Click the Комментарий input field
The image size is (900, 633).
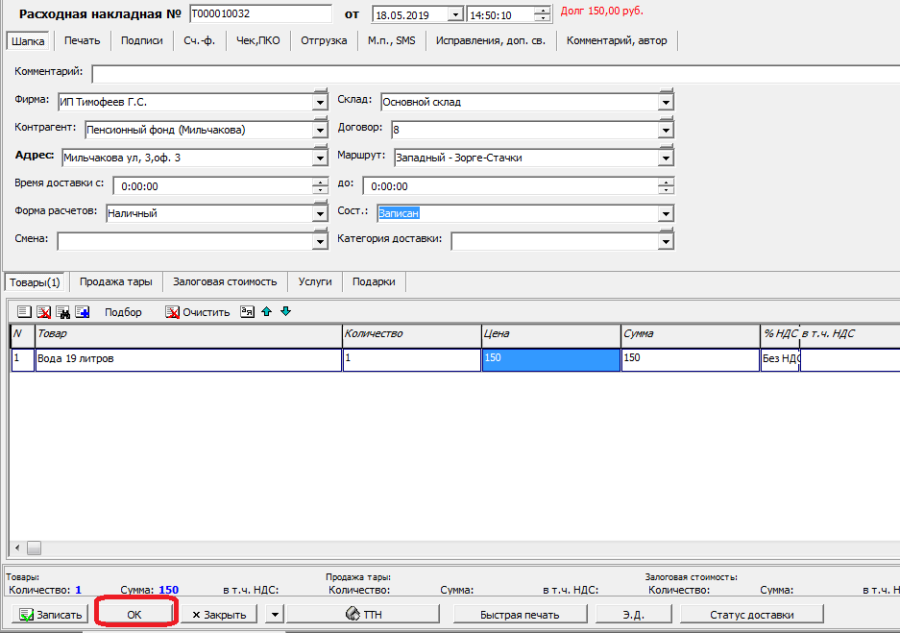[490, 74]
